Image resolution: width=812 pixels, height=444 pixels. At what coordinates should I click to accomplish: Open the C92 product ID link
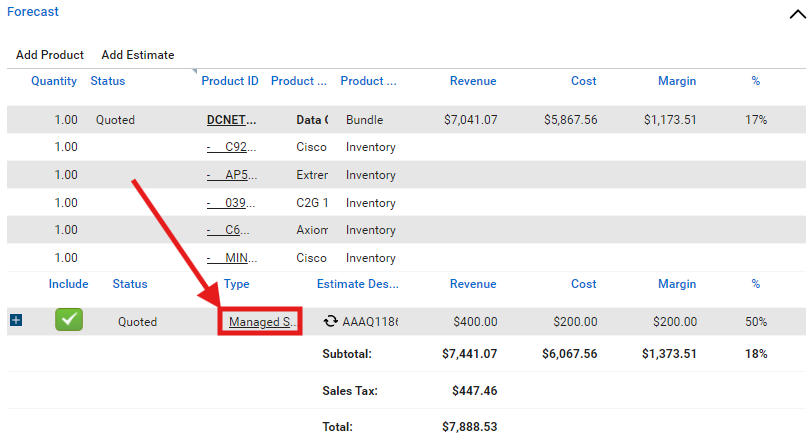231,147
